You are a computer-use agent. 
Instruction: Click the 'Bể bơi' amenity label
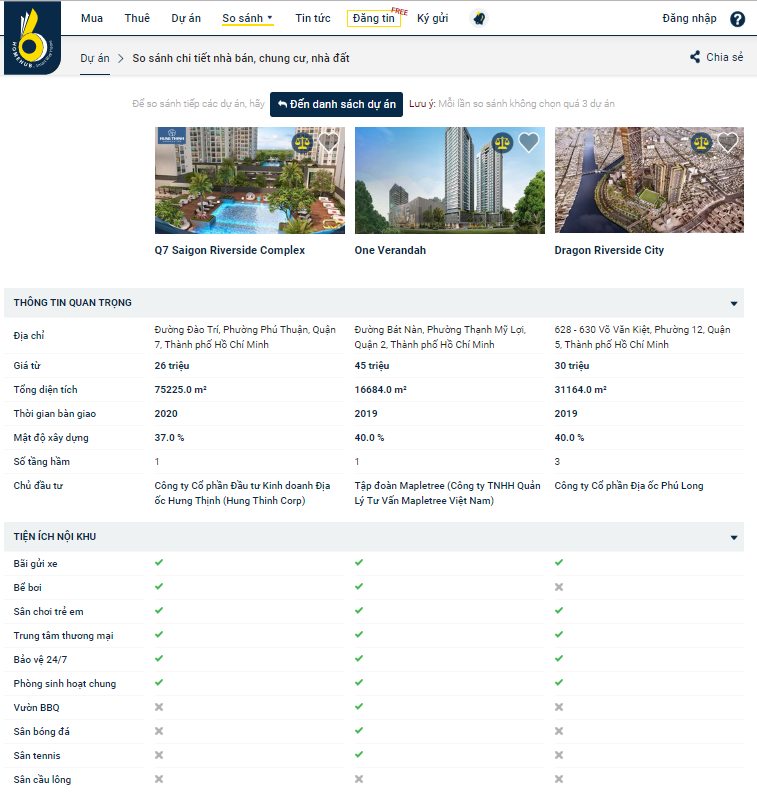[27, 587]
